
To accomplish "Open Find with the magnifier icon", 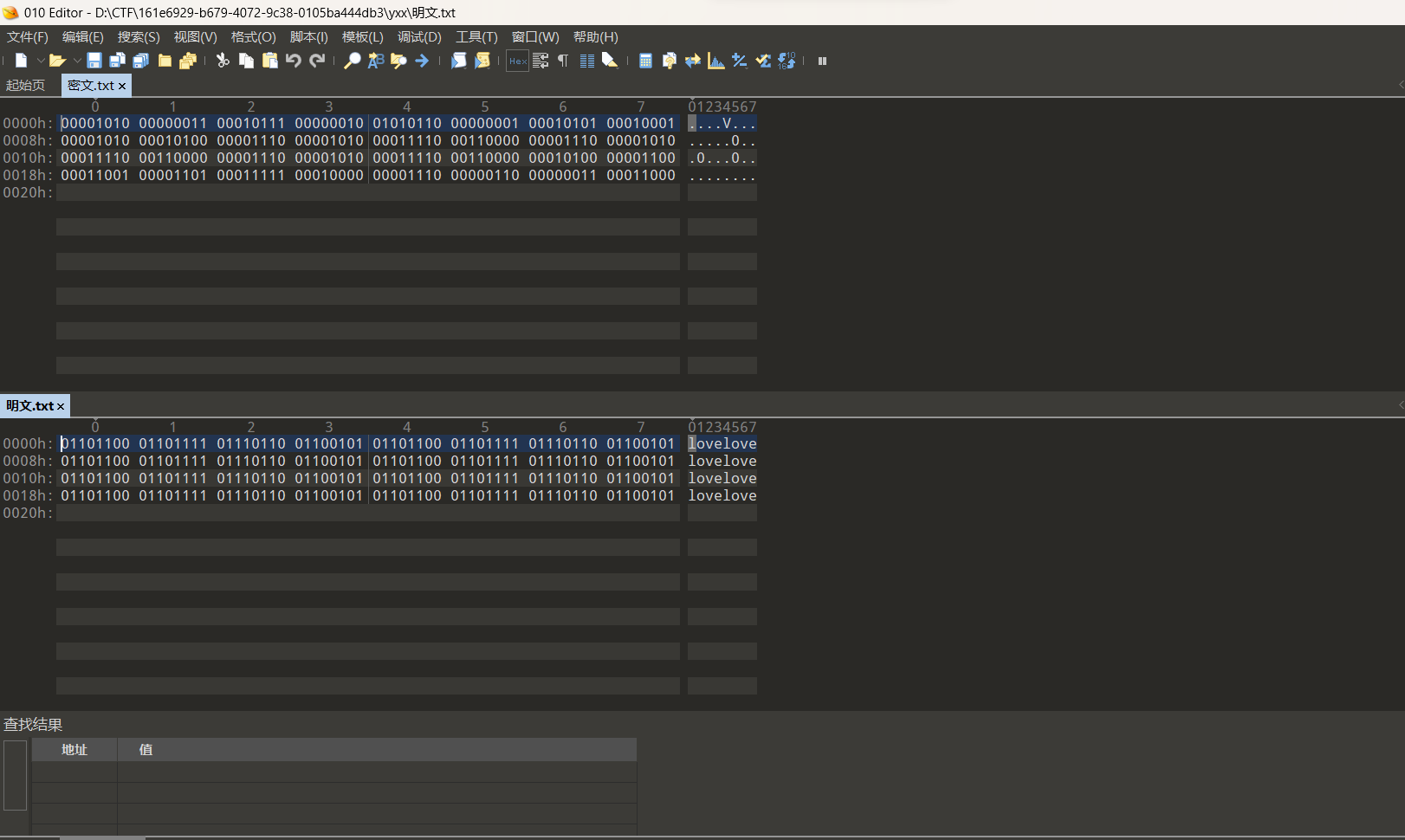I will [x=352, y=61].
